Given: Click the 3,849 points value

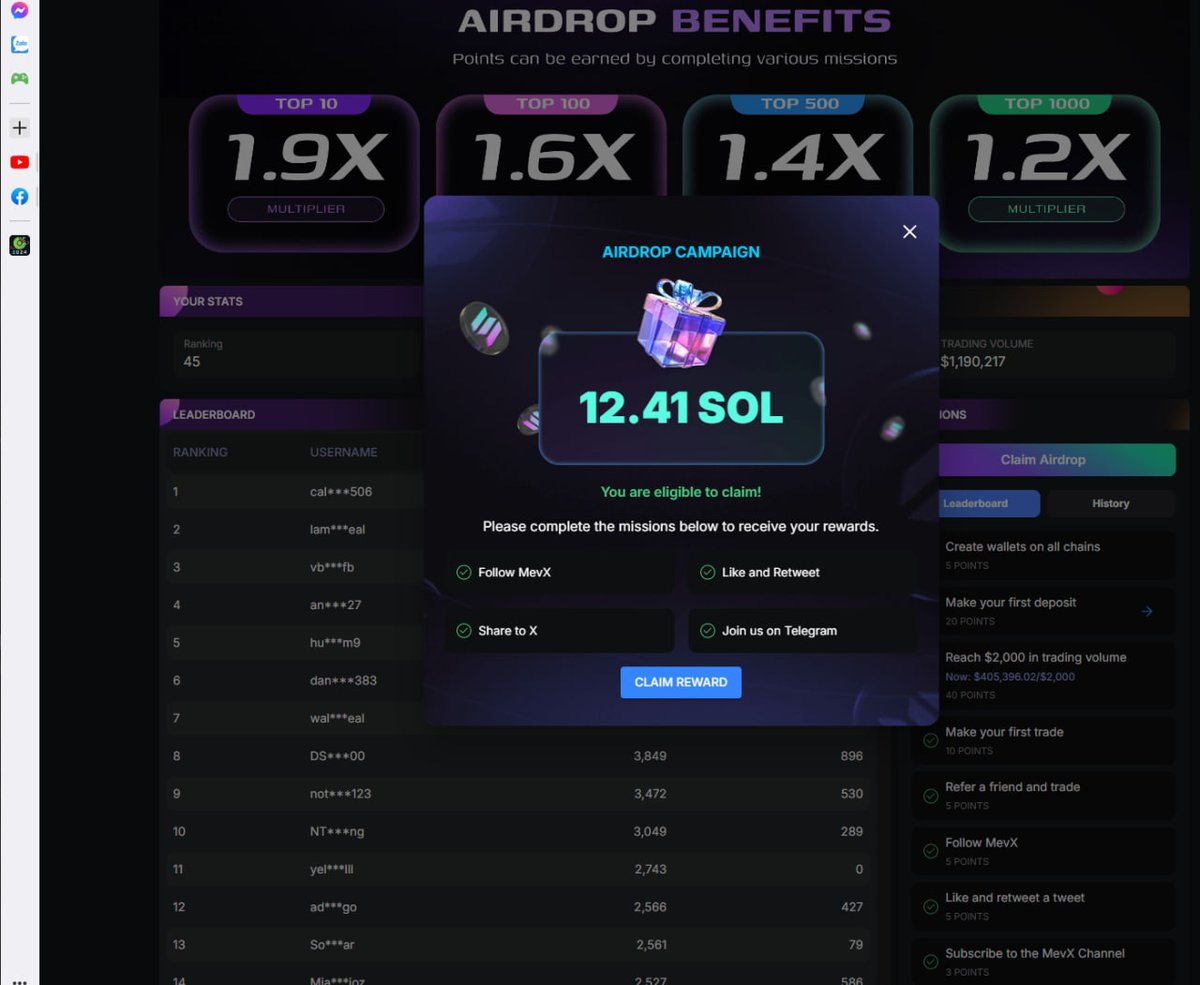Looking at the screenshot, I should [x=650, y=756].
